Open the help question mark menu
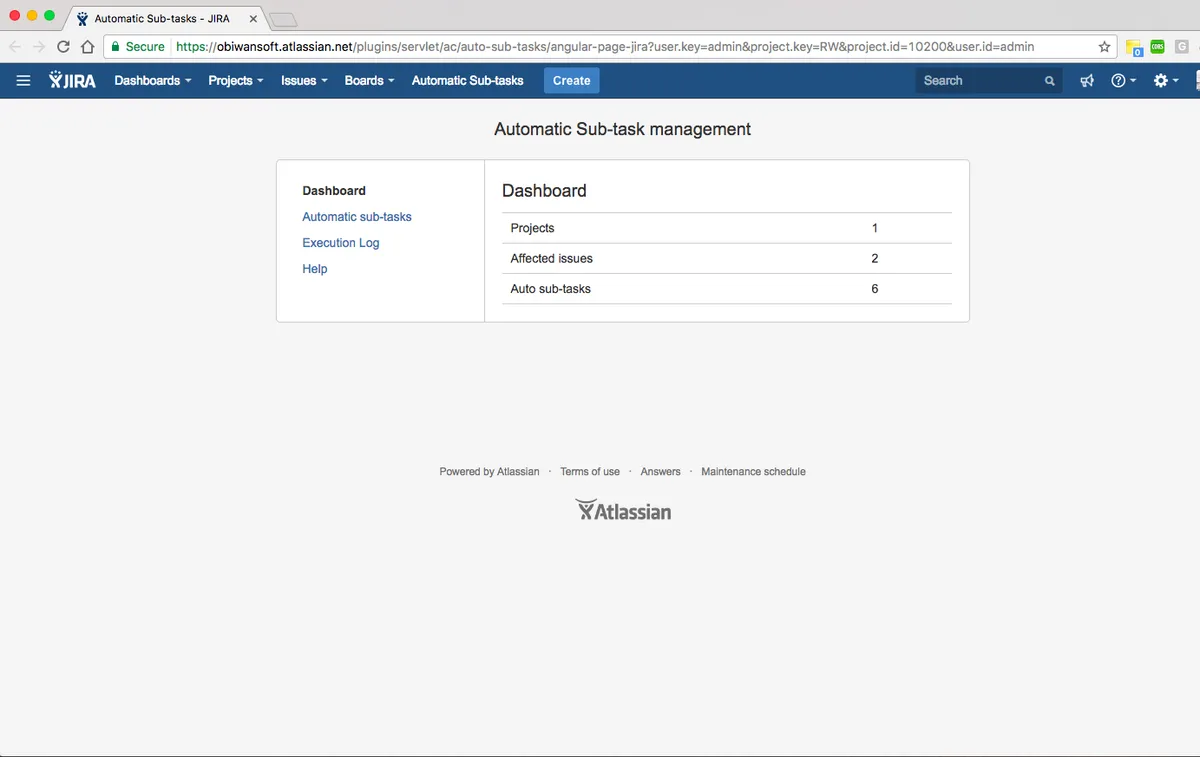 coord(1123,81)
